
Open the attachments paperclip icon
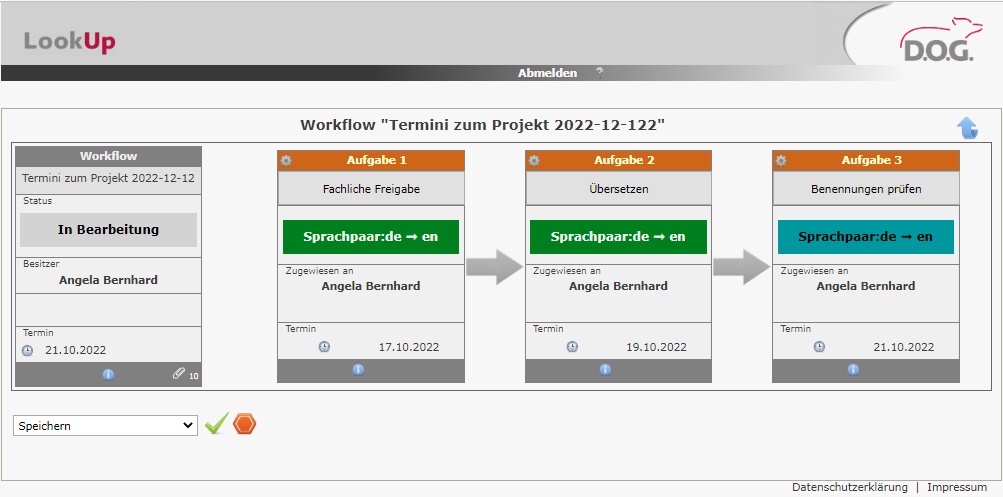coord(179,373)
